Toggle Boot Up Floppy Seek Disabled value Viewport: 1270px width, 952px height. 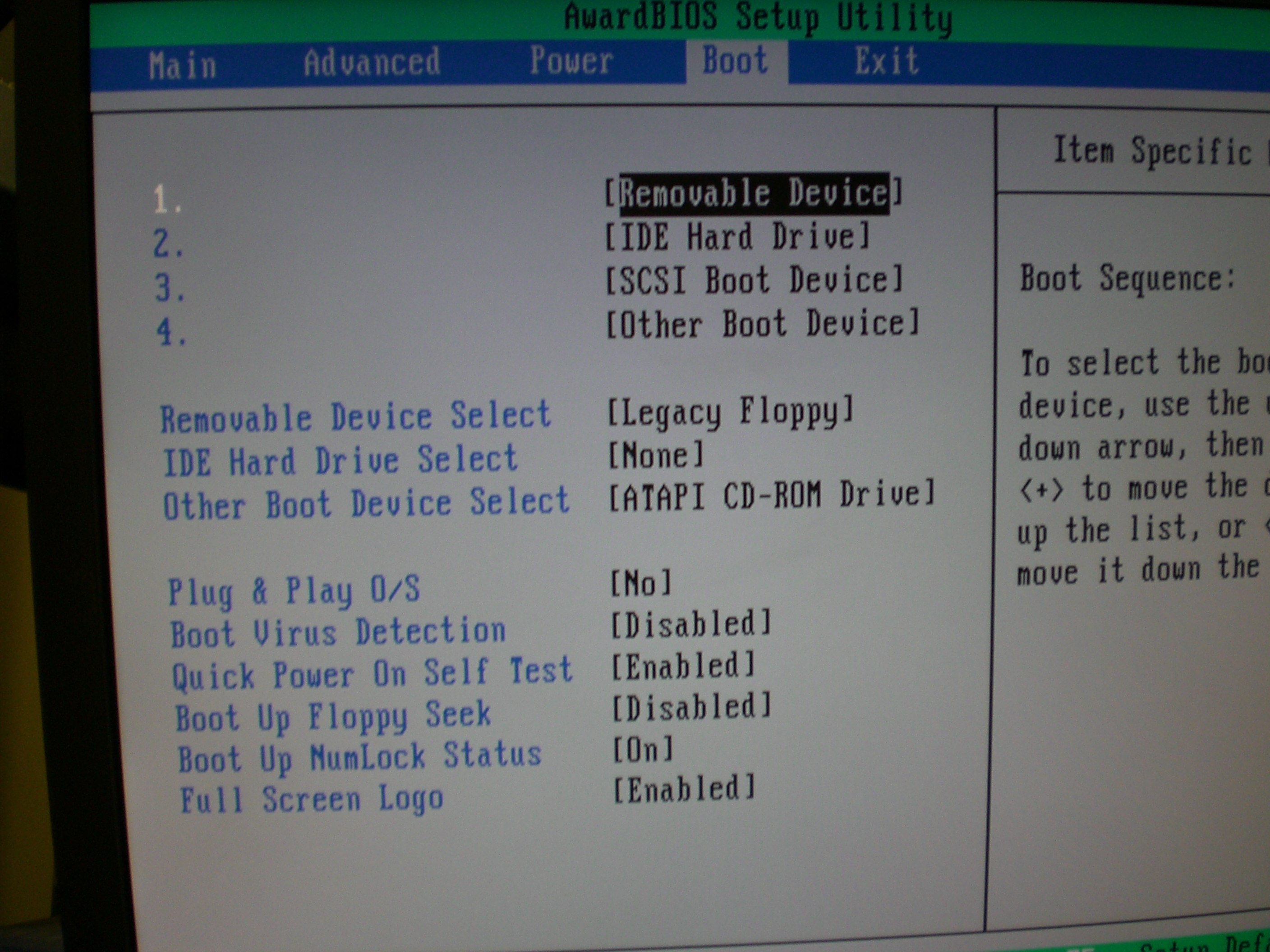click(x=692, y=707)
